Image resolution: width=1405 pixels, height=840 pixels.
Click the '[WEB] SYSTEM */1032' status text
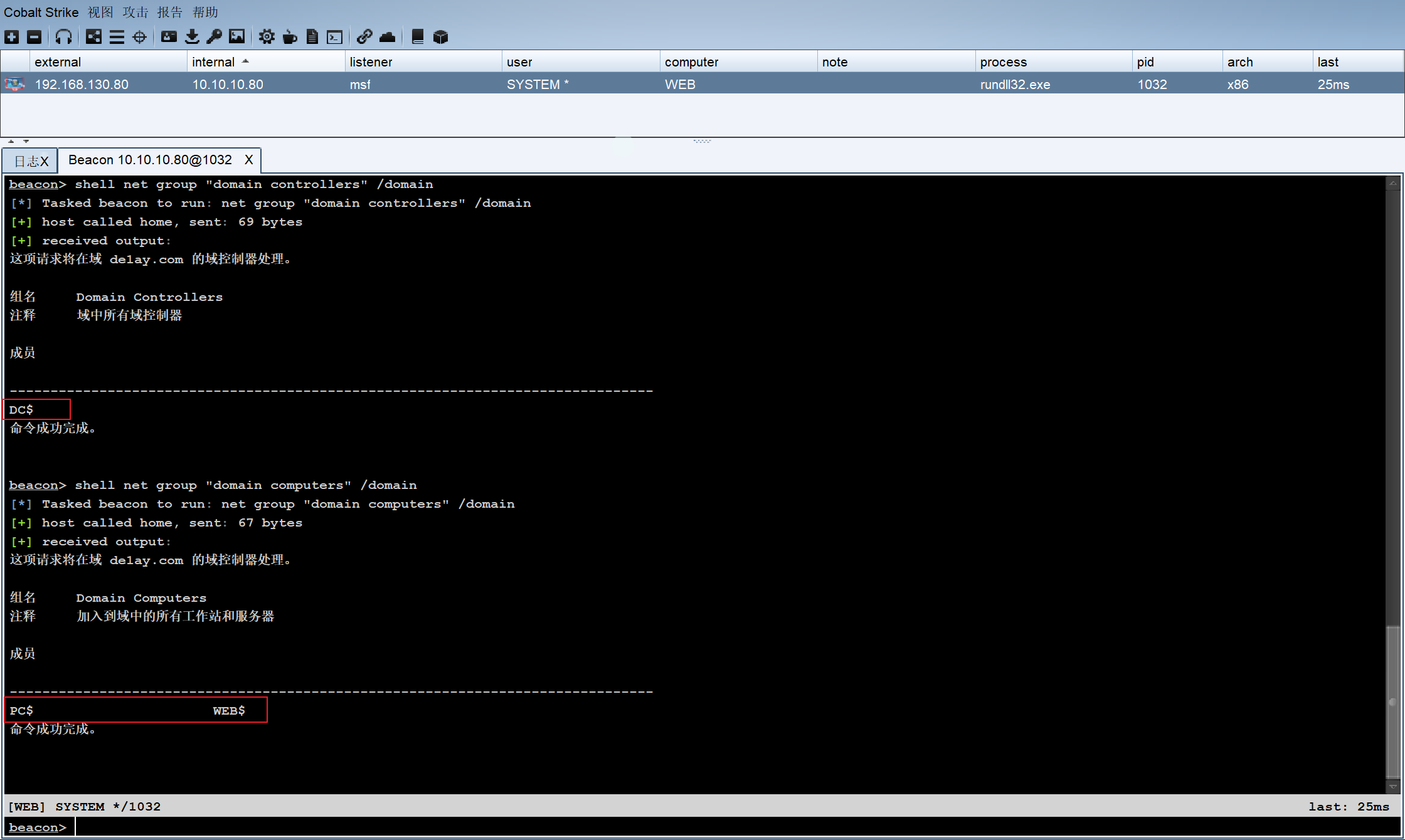[84, 807]
